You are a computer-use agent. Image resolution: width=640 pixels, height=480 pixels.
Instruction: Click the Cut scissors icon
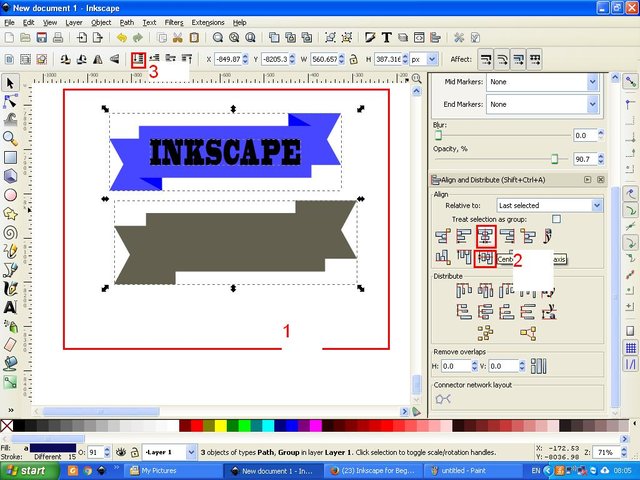coord(178,38)
